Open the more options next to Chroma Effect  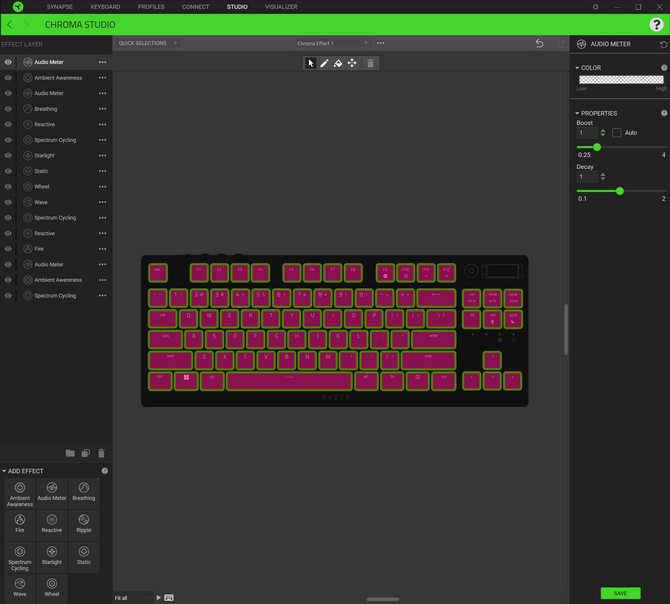381,43
